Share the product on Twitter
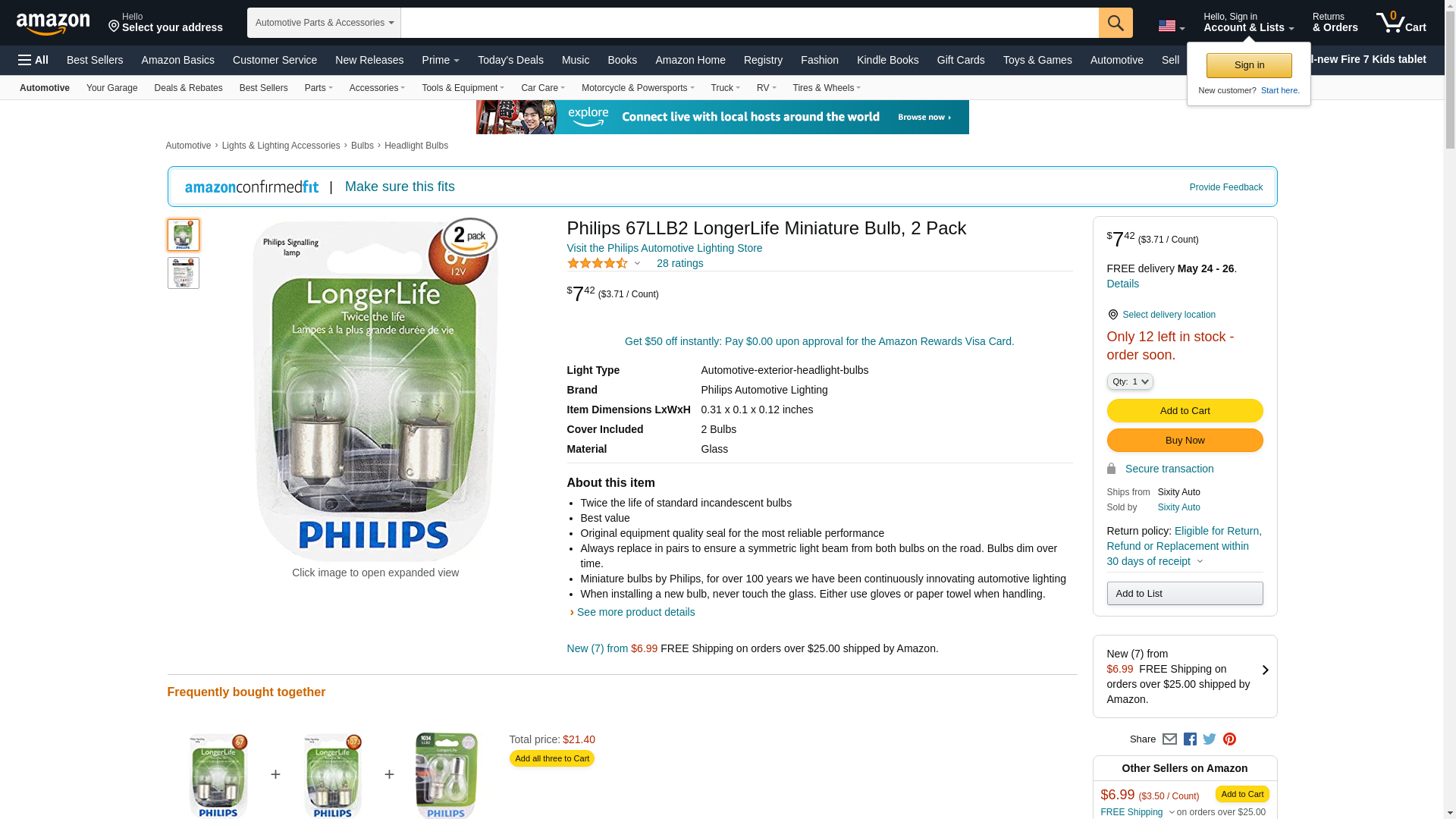The image size is (1456, 819). click(x=1210, y=739)
